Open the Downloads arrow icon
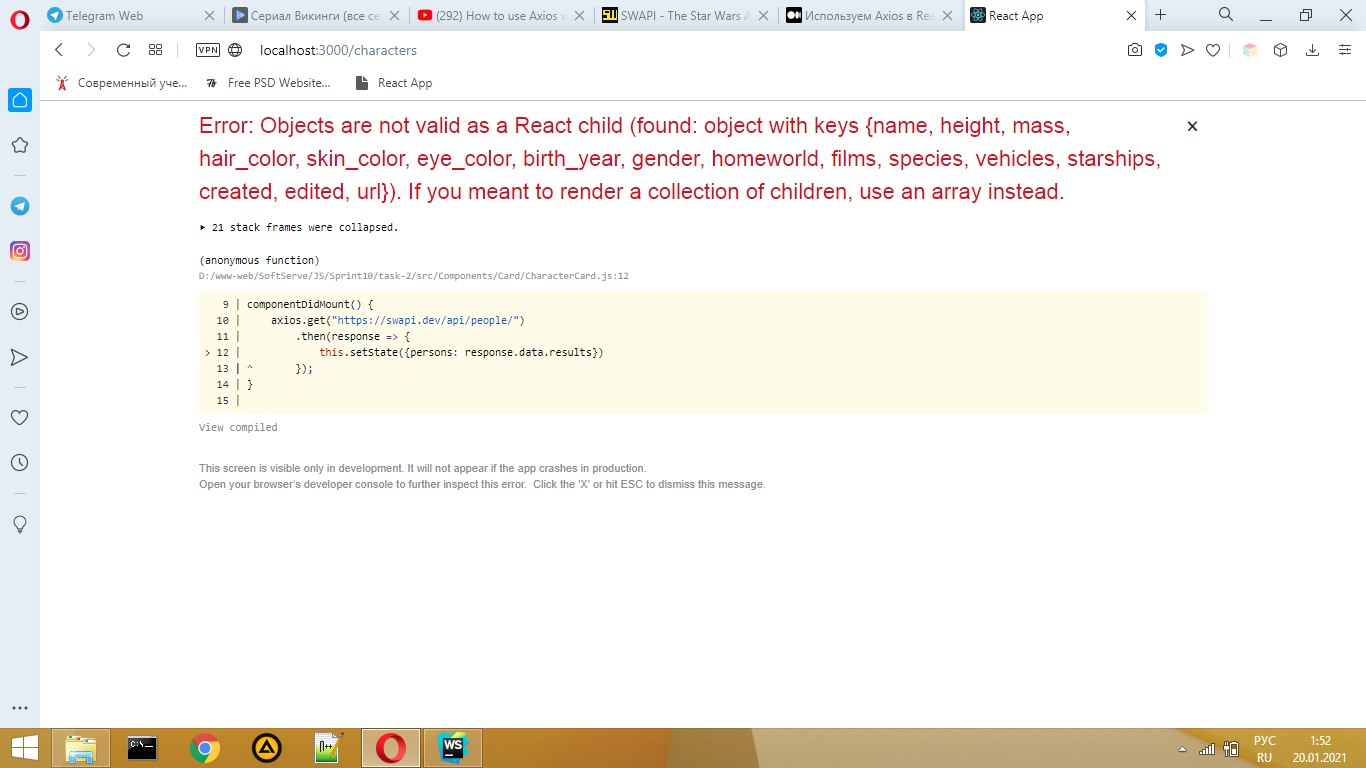 [x=1313, y=50]
